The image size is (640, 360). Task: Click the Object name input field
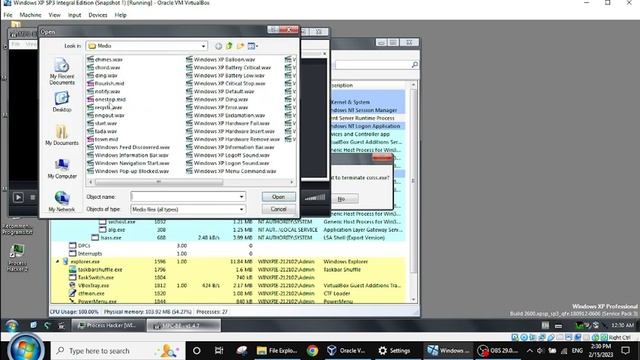pyautogui.click(x=184, y=197)
